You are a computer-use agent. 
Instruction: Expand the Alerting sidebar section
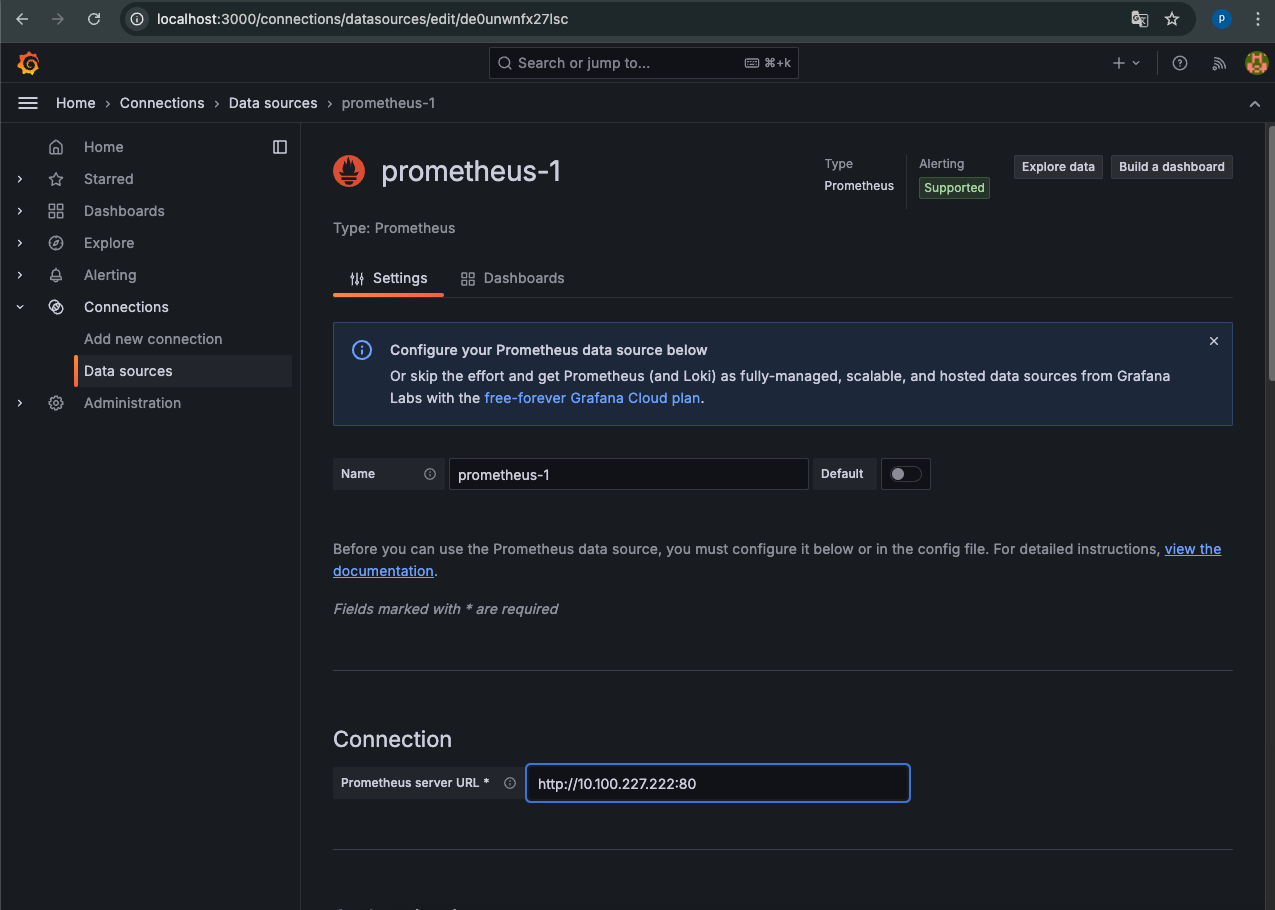pos(19,275)
